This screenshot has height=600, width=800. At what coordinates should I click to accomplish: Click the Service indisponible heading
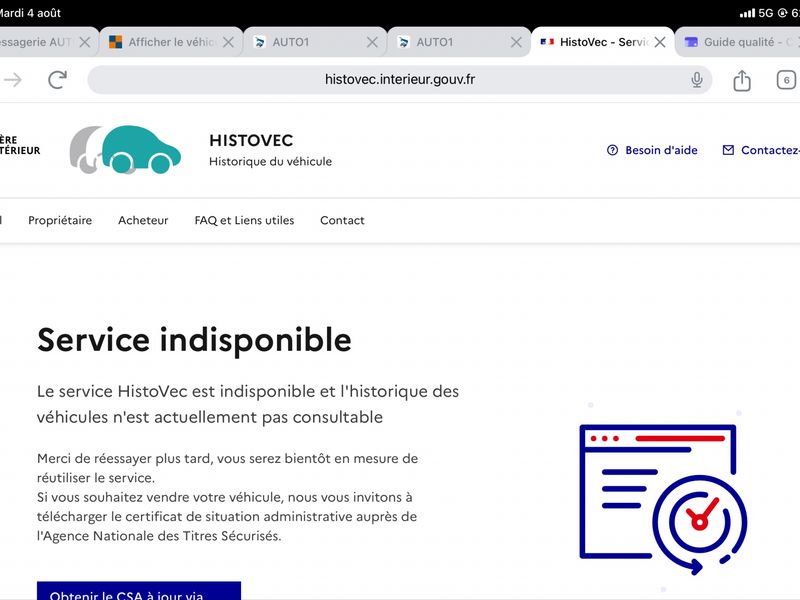tap(194, 340)
